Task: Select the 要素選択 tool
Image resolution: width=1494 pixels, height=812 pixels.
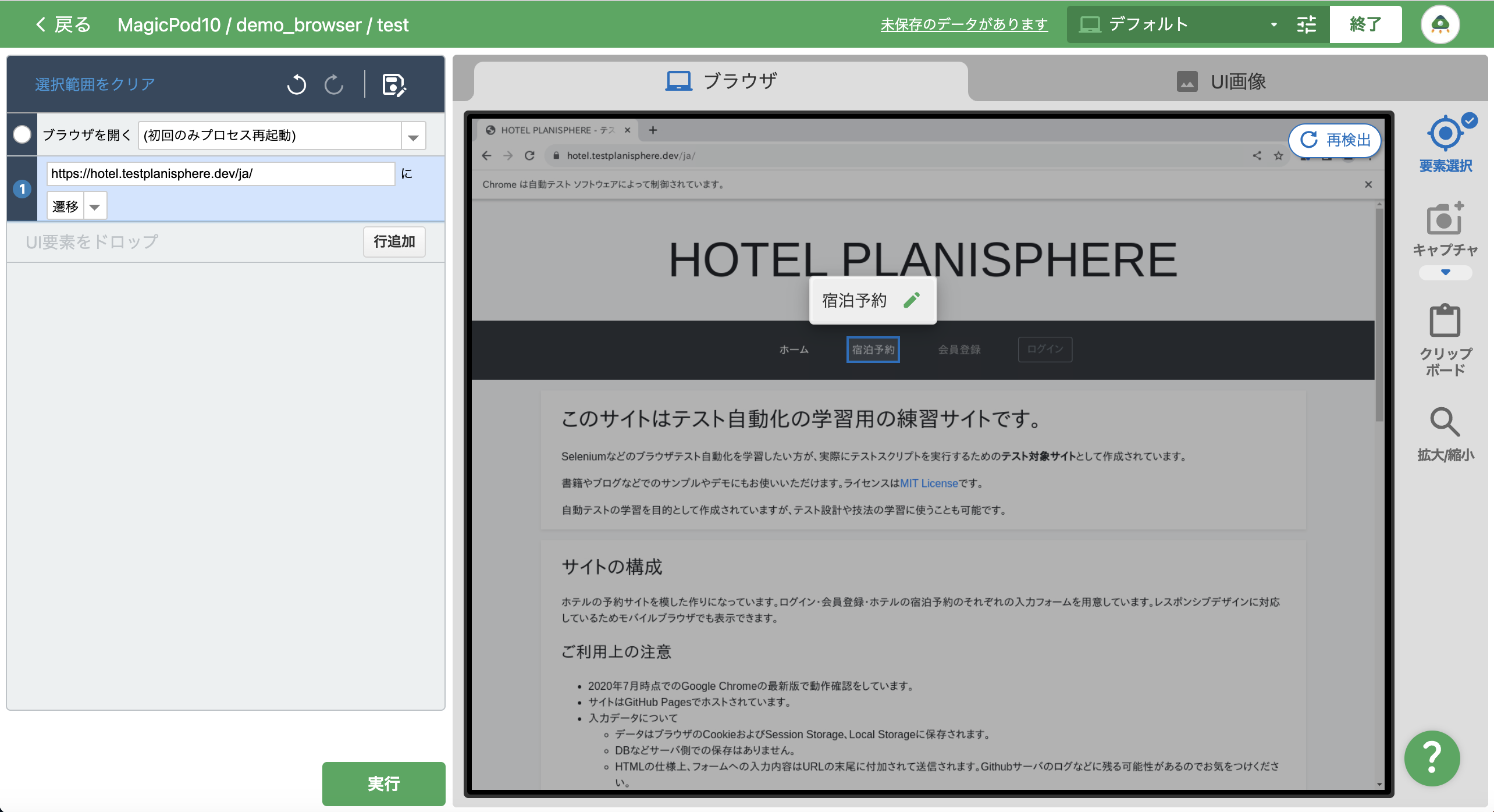Action: (x=1446, y=144)
